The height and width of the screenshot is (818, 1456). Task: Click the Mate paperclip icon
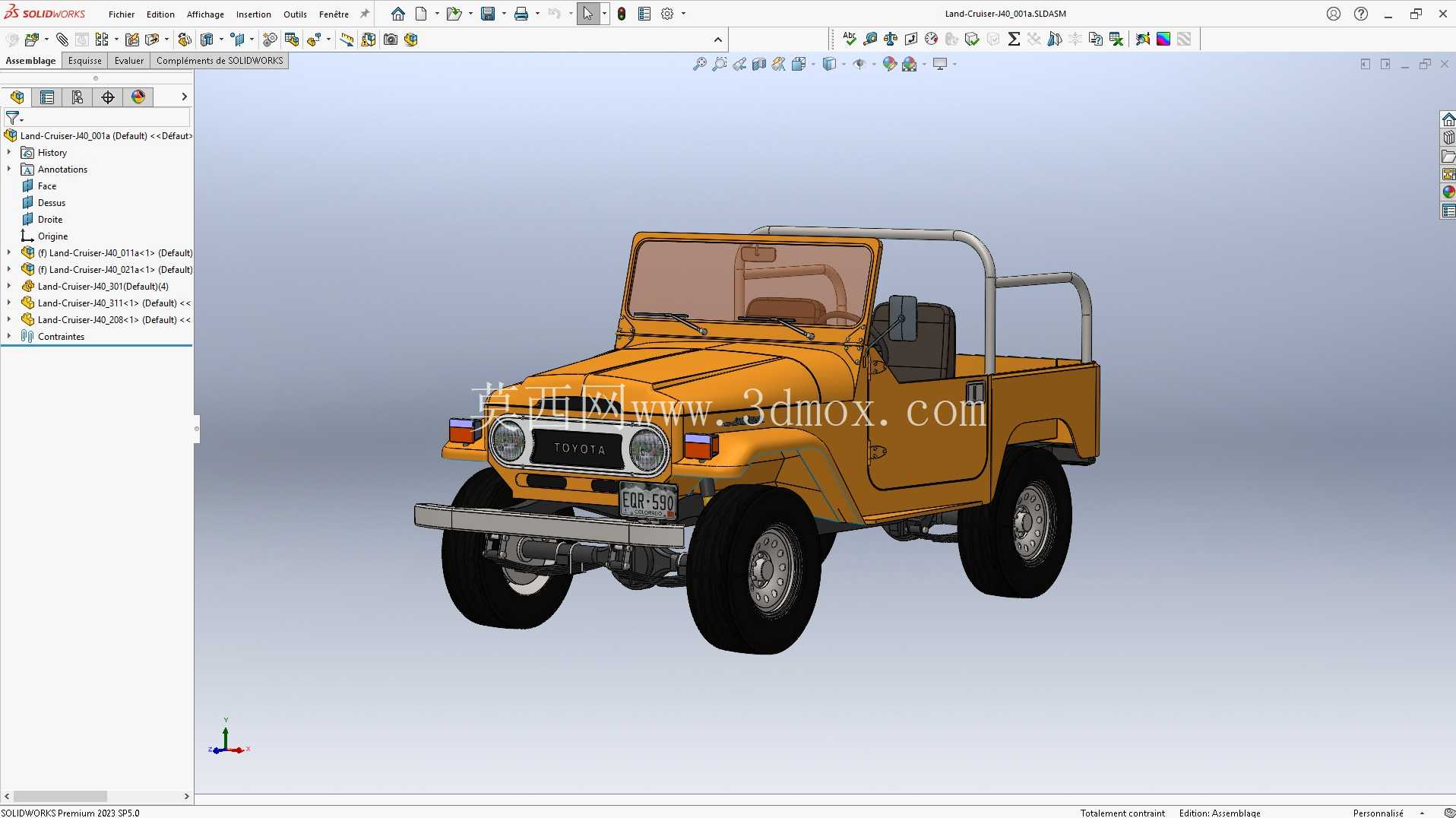click(62, 40)
